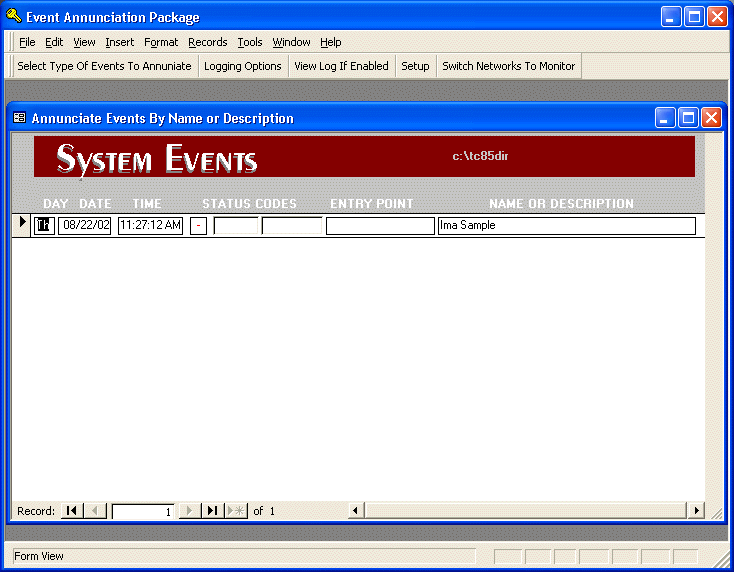
Task: Open the File menu
Action: pyautogui.click(x=27, y=42)
